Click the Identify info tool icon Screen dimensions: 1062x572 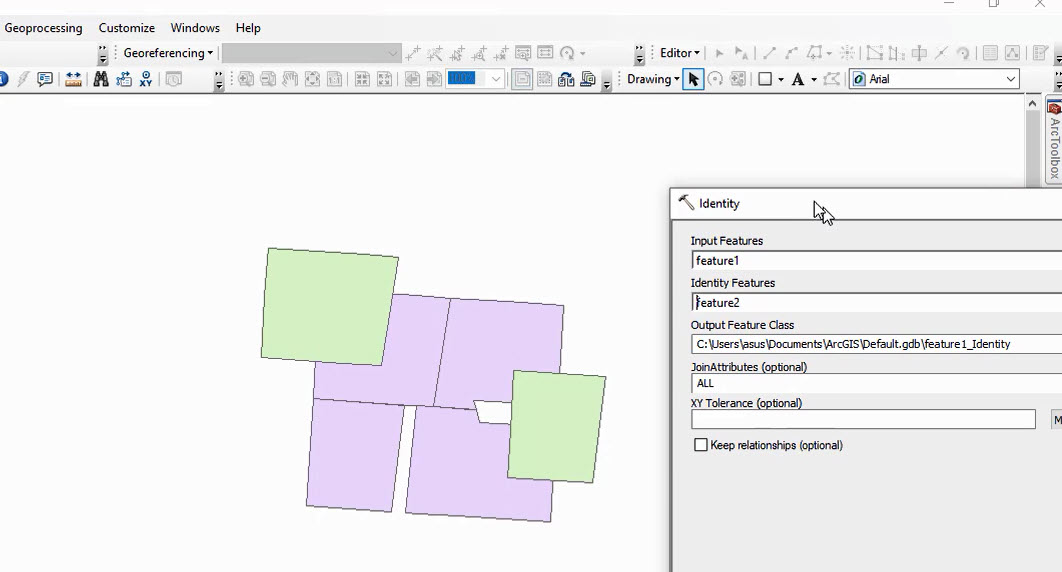click(3, 79)
